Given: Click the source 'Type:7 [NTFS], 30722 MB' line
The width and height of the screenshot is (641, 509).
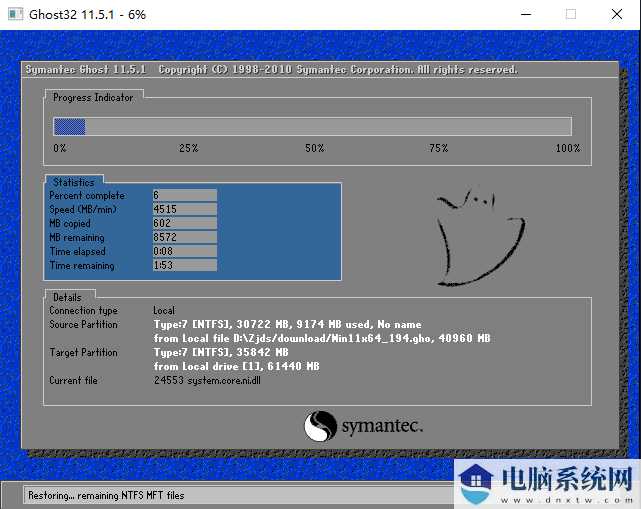Looking at the screenshot, I should (x=287, y=325).
